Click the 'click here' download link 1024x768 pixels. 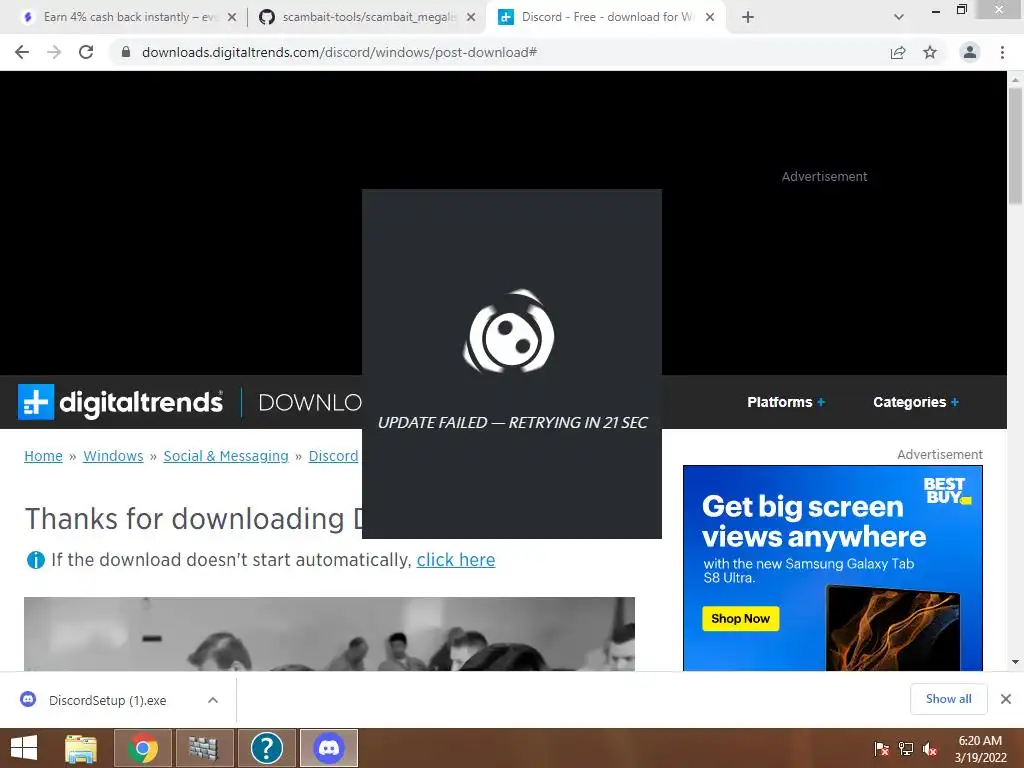coord(456,560)
